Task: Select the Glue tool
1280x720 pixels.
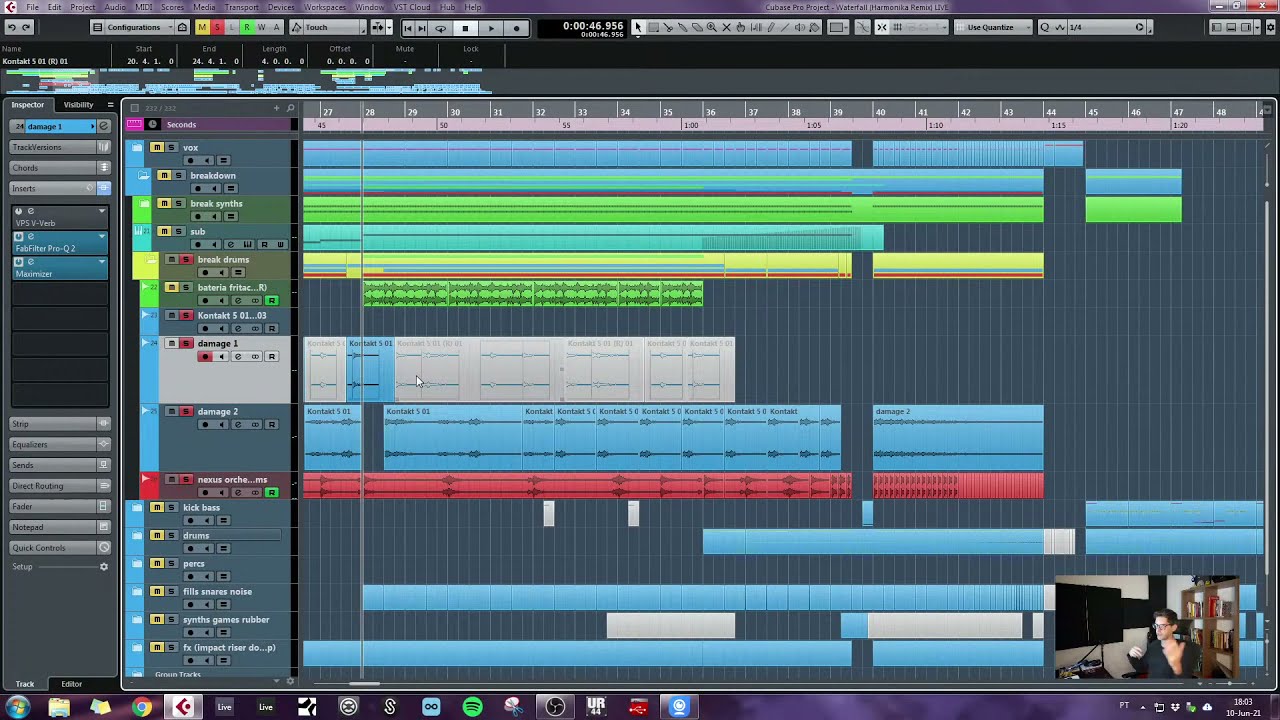Action: pyautogui.click(x=682, y=27)
